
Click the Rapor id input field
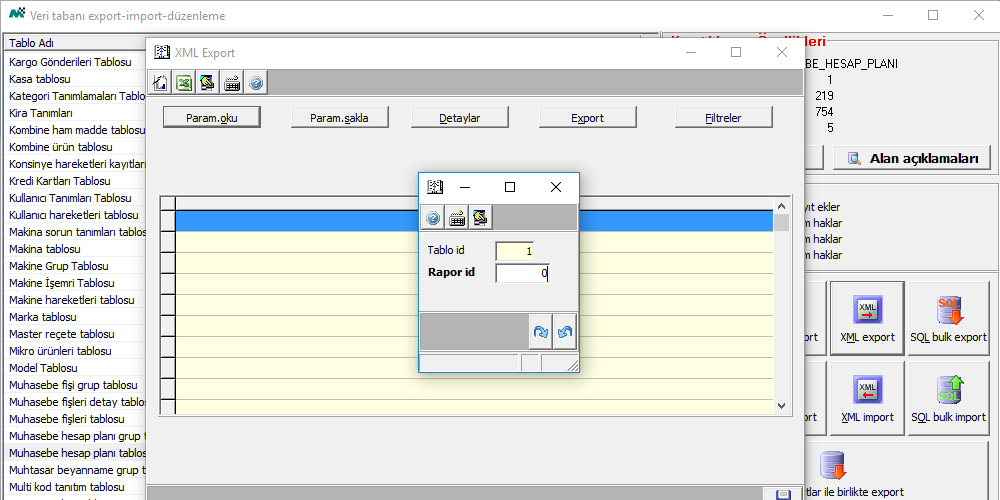(522, 273)
